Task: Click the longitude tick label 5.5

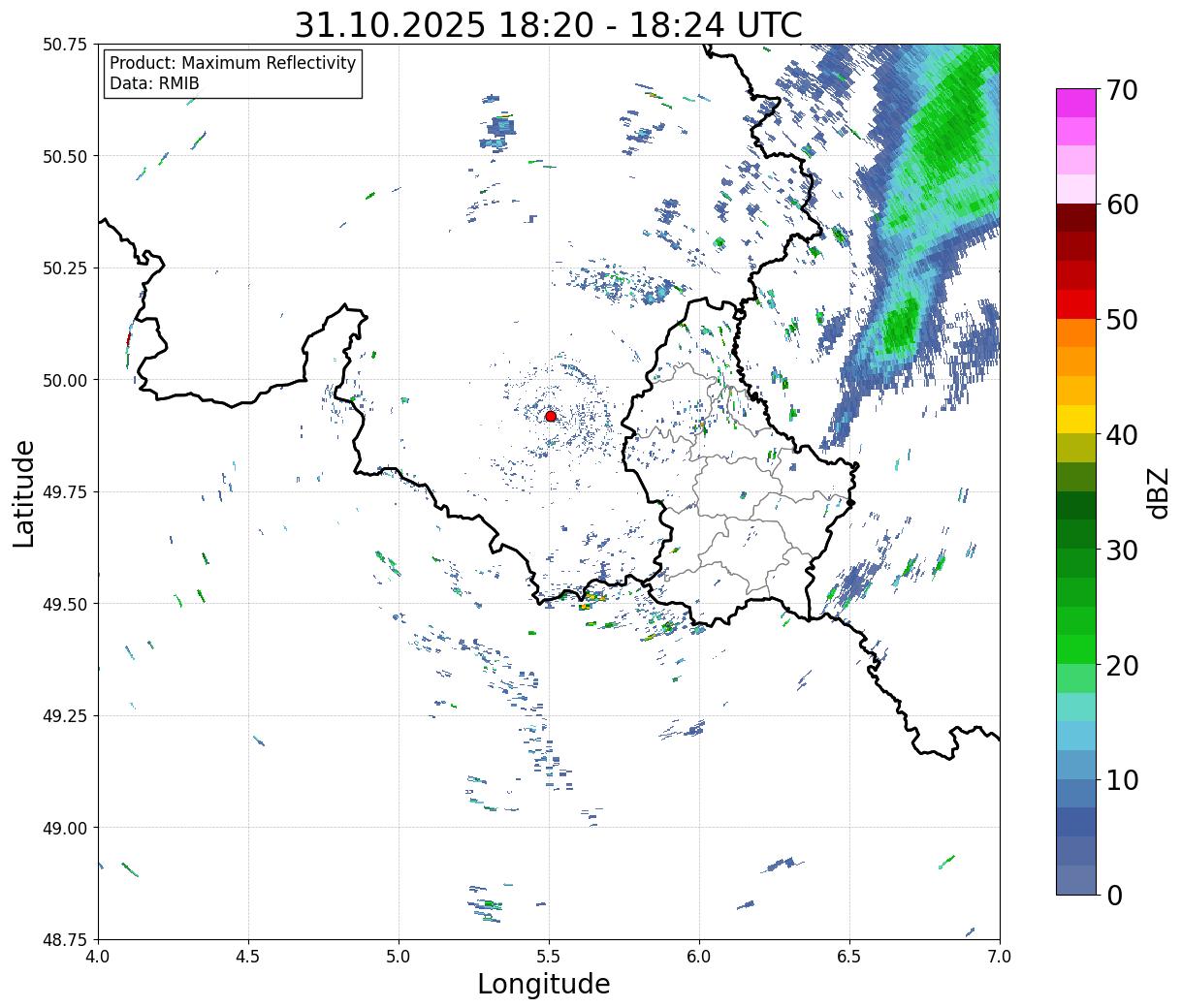Action: (549, 957)
